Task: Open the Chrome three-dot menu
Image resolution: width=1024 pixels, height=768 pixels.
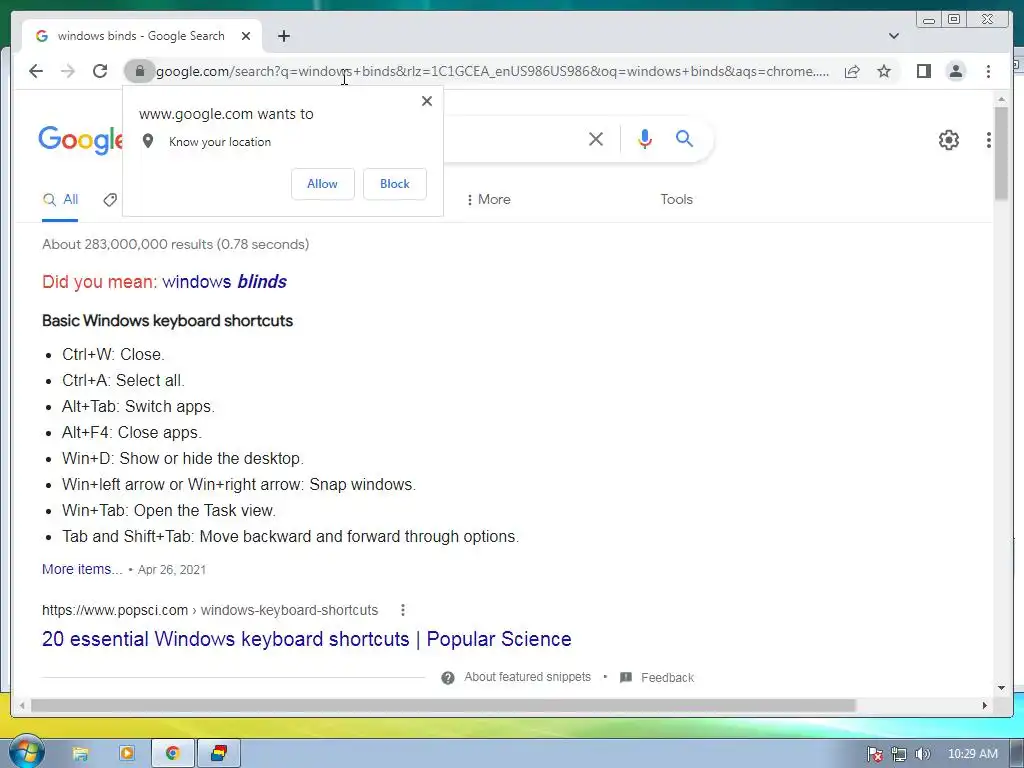Action: click(x=988, y=71)
